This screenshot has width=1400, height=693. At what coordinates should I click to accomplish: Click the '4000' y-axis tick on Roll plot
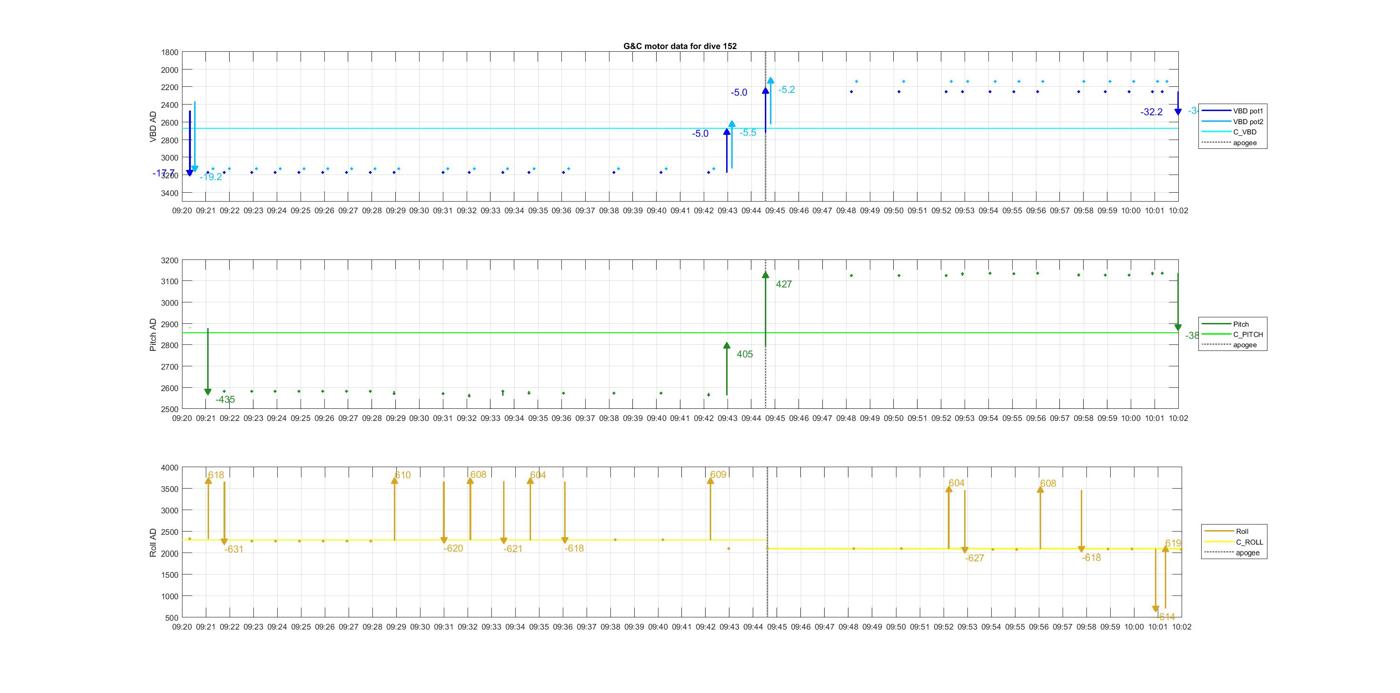[170, 468]
